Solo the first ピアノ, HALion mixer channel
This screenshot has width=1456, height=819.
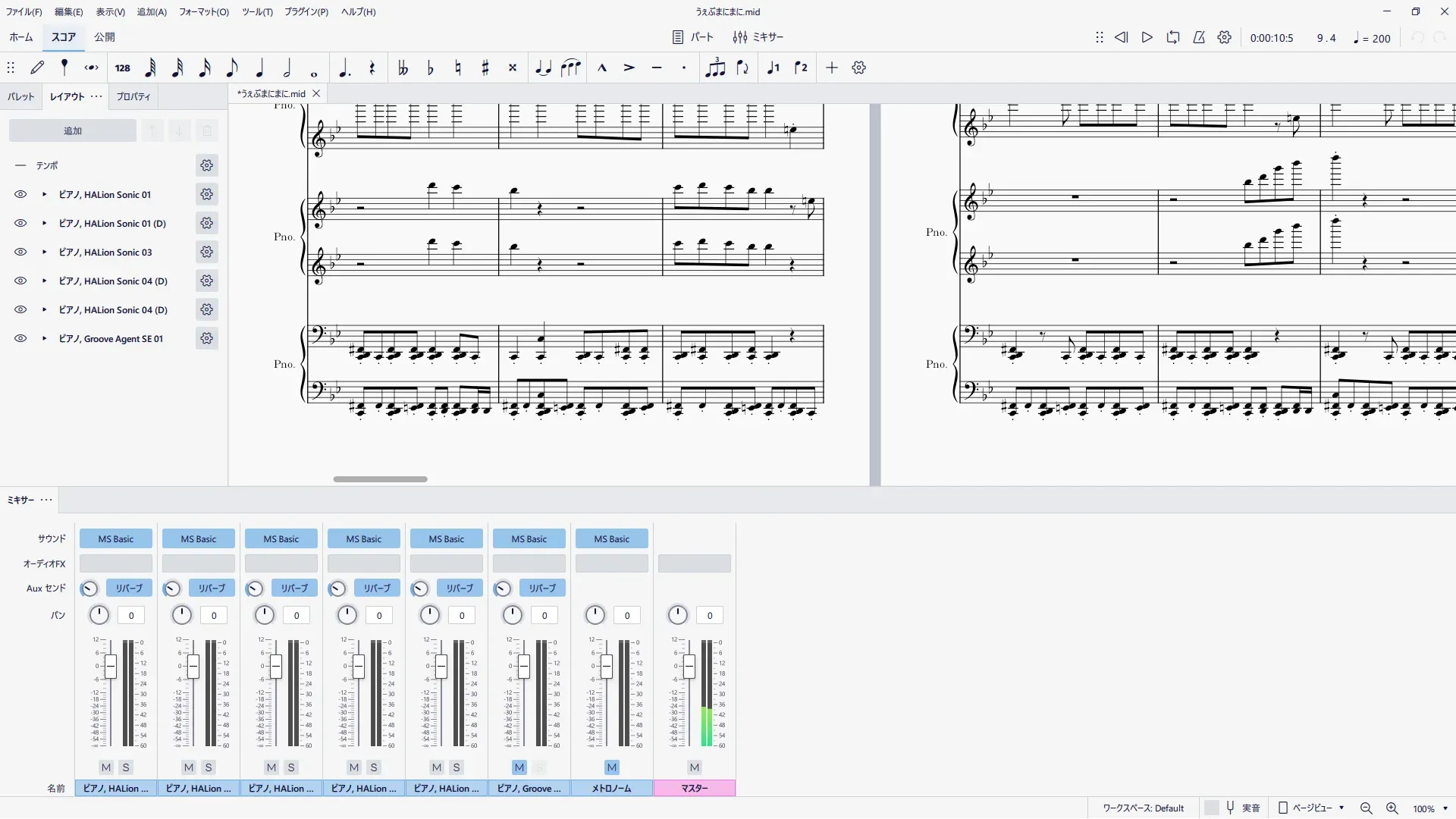point(126,767)
